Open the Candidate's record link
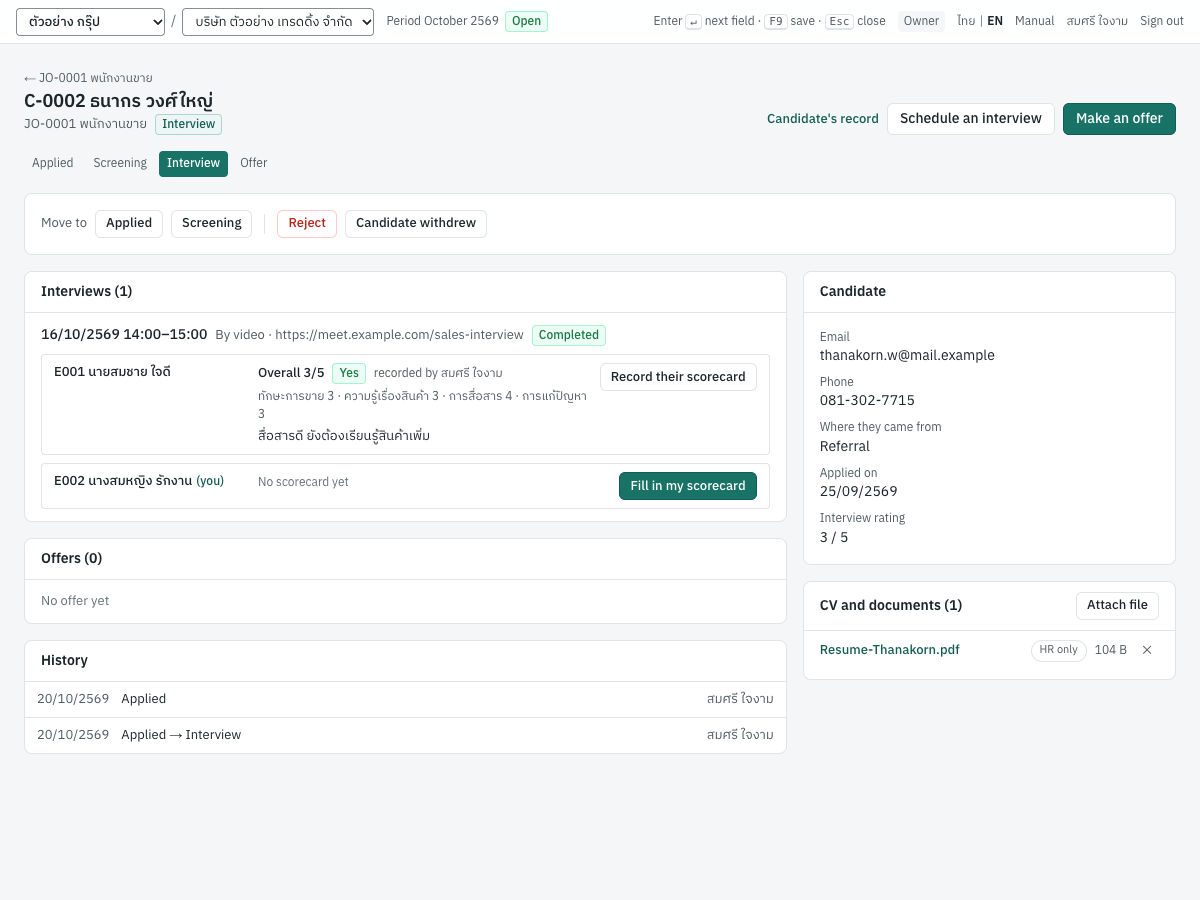 823,119
